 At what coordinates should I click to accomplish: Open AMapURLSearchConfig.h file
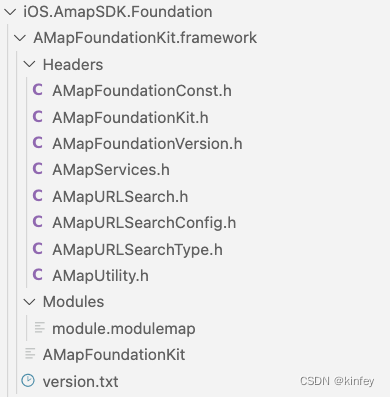point(144,223)
